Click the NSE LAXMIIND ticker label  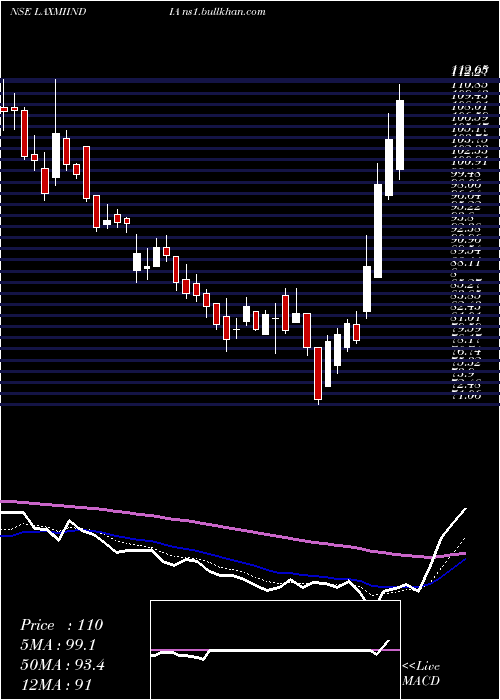(x=48, y=11)
